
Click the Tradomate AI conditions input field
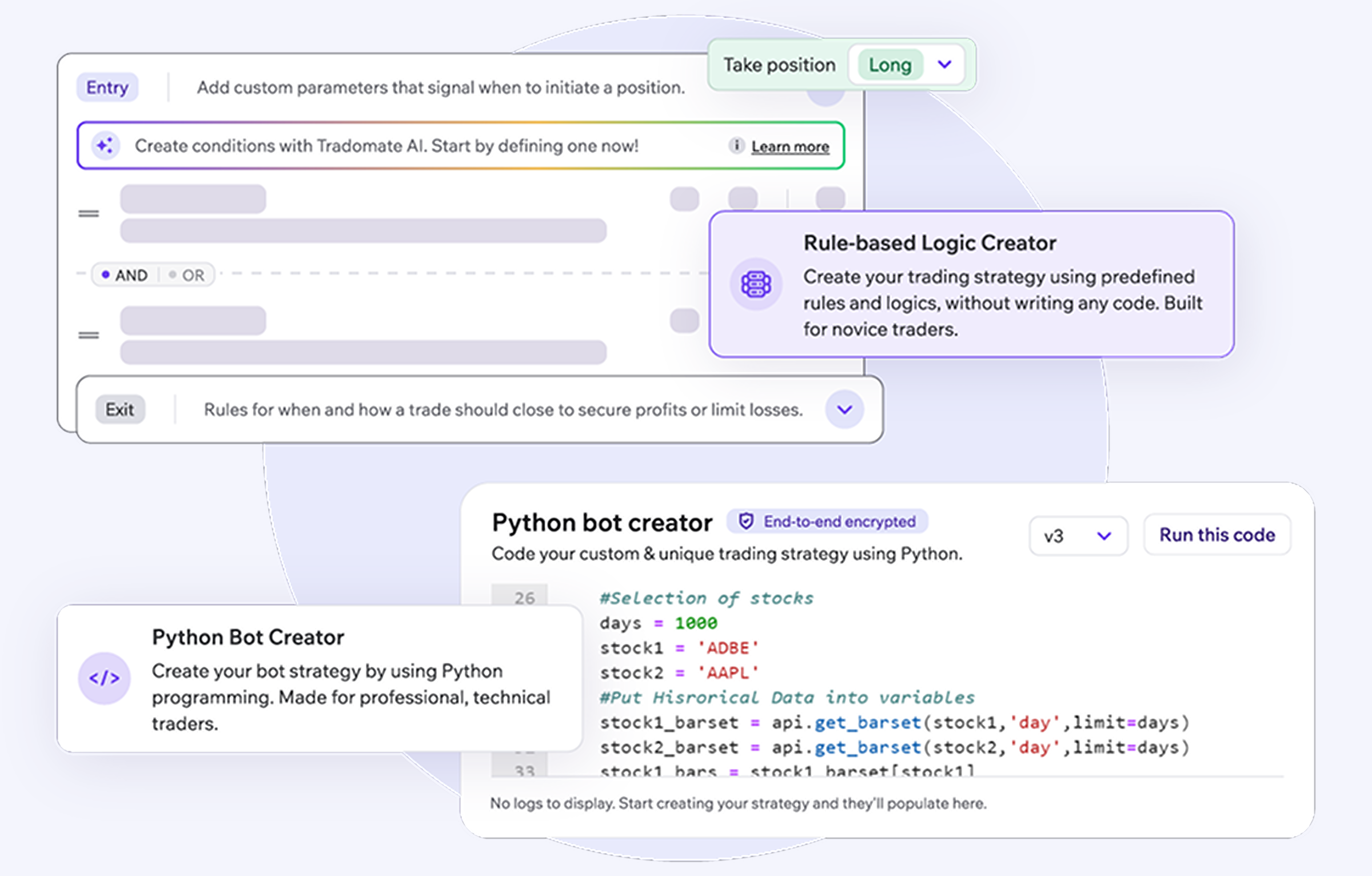400,146
